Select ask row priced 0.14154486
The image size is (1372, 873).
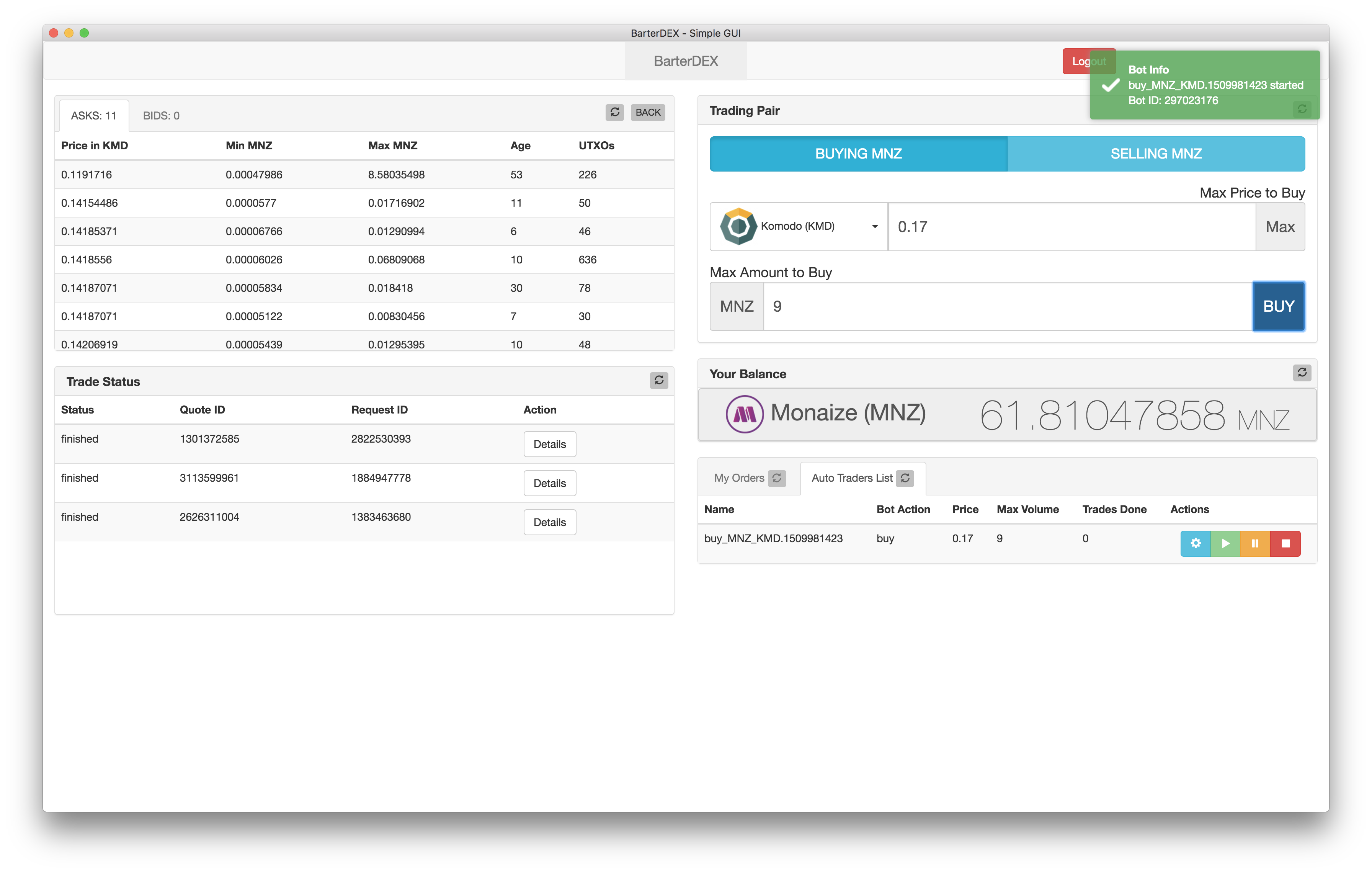tap(364, 203)
